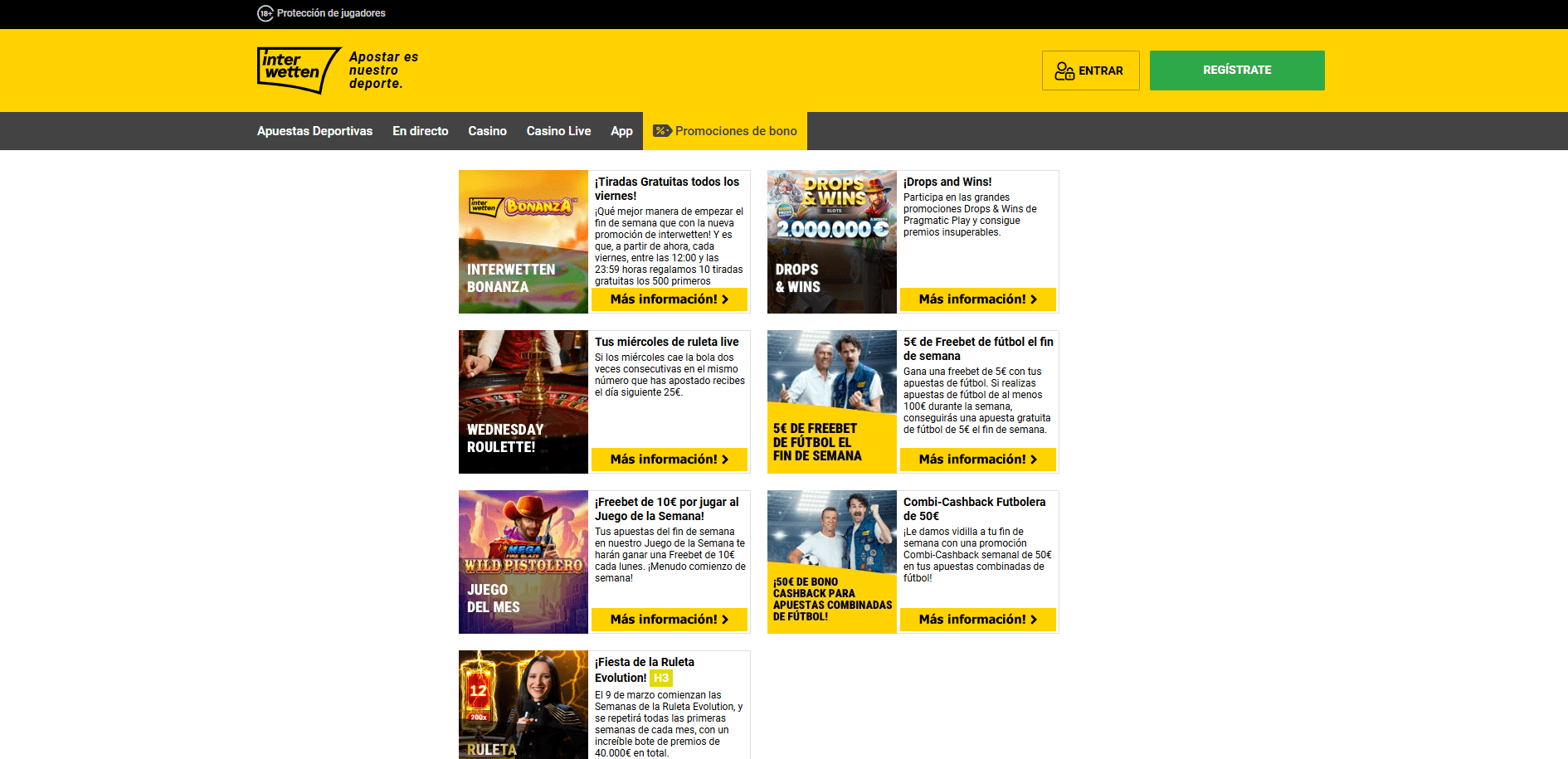The width and height of the screenshot is (1568, 759).
Task: Click the H3 tag badge
Action: pyautogui.click(x=661, y=678)
